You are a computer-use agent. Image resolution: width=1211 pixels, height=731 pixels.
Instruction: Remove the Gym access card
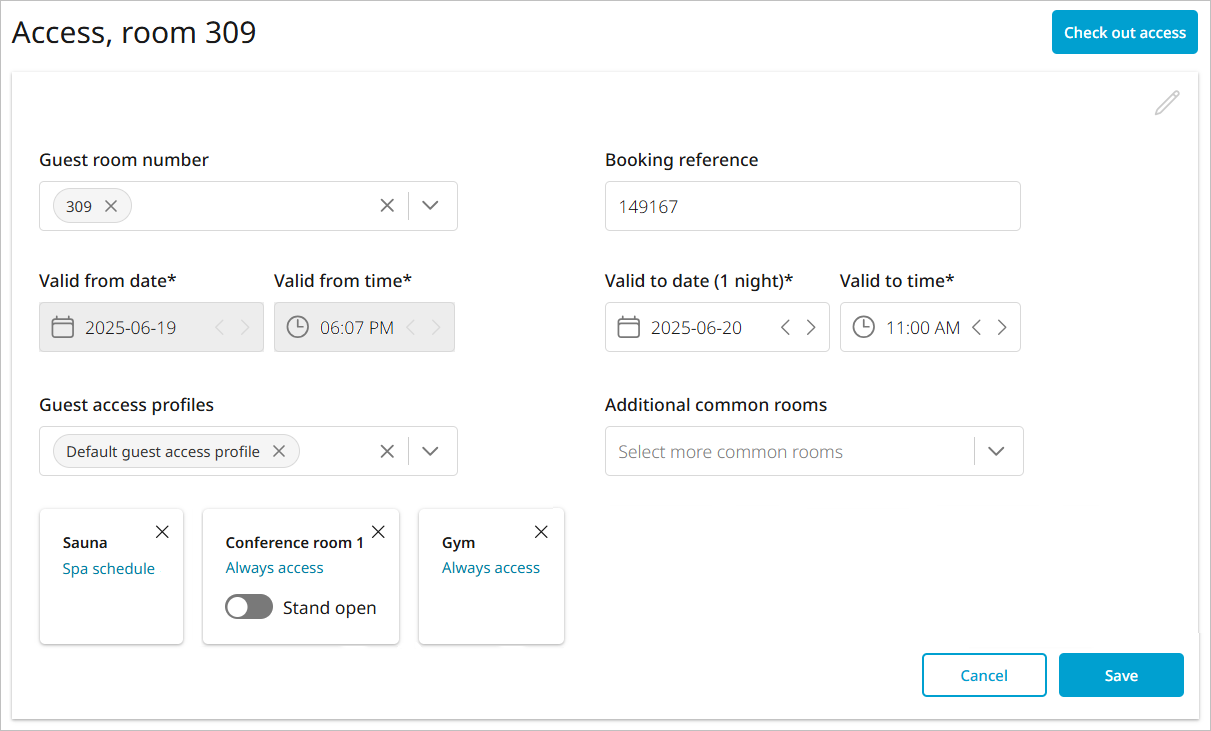[541, 532]
